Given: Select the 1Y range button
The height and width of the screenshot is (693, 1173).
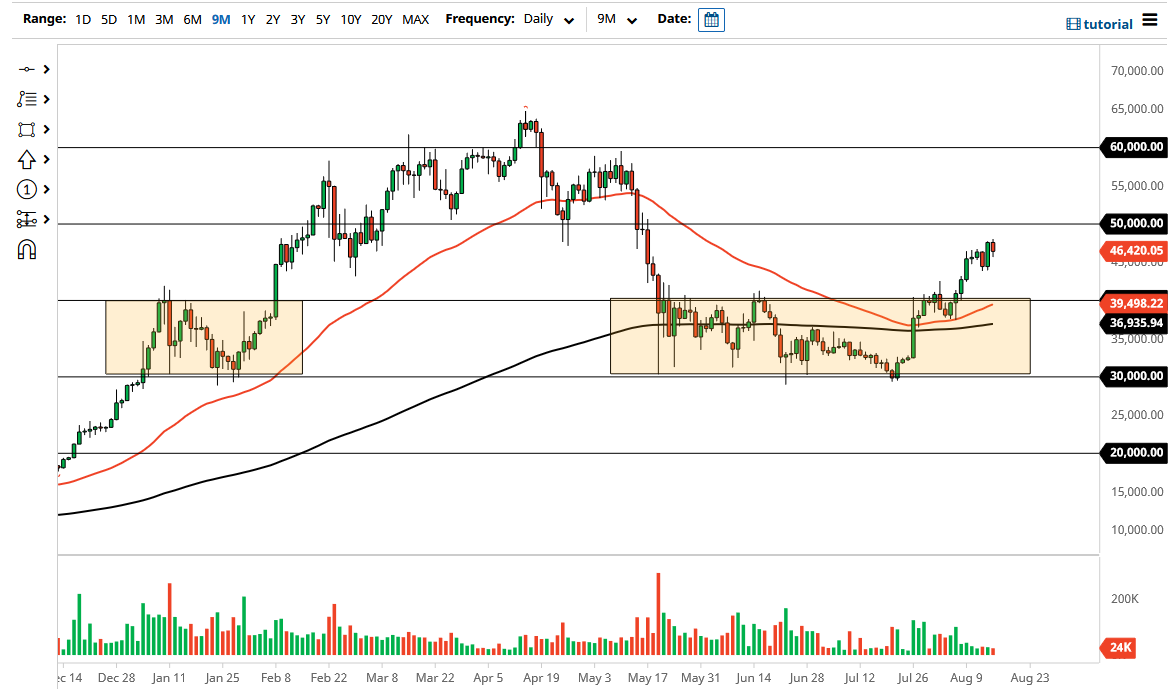Looking at the screenshot, I should pyautogui.click(x=247, y=18).
